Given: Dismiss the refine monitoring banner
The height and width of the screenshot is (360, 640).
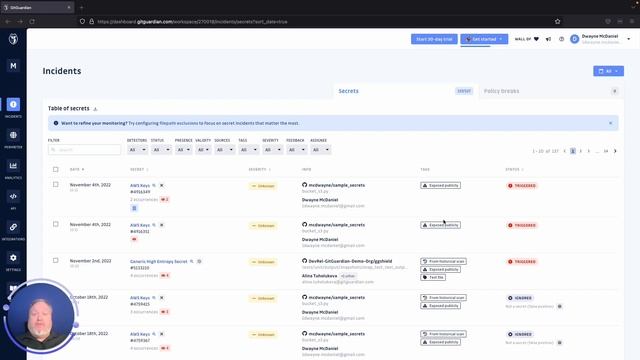Looking at the screenshot, I should pos(611,123).
